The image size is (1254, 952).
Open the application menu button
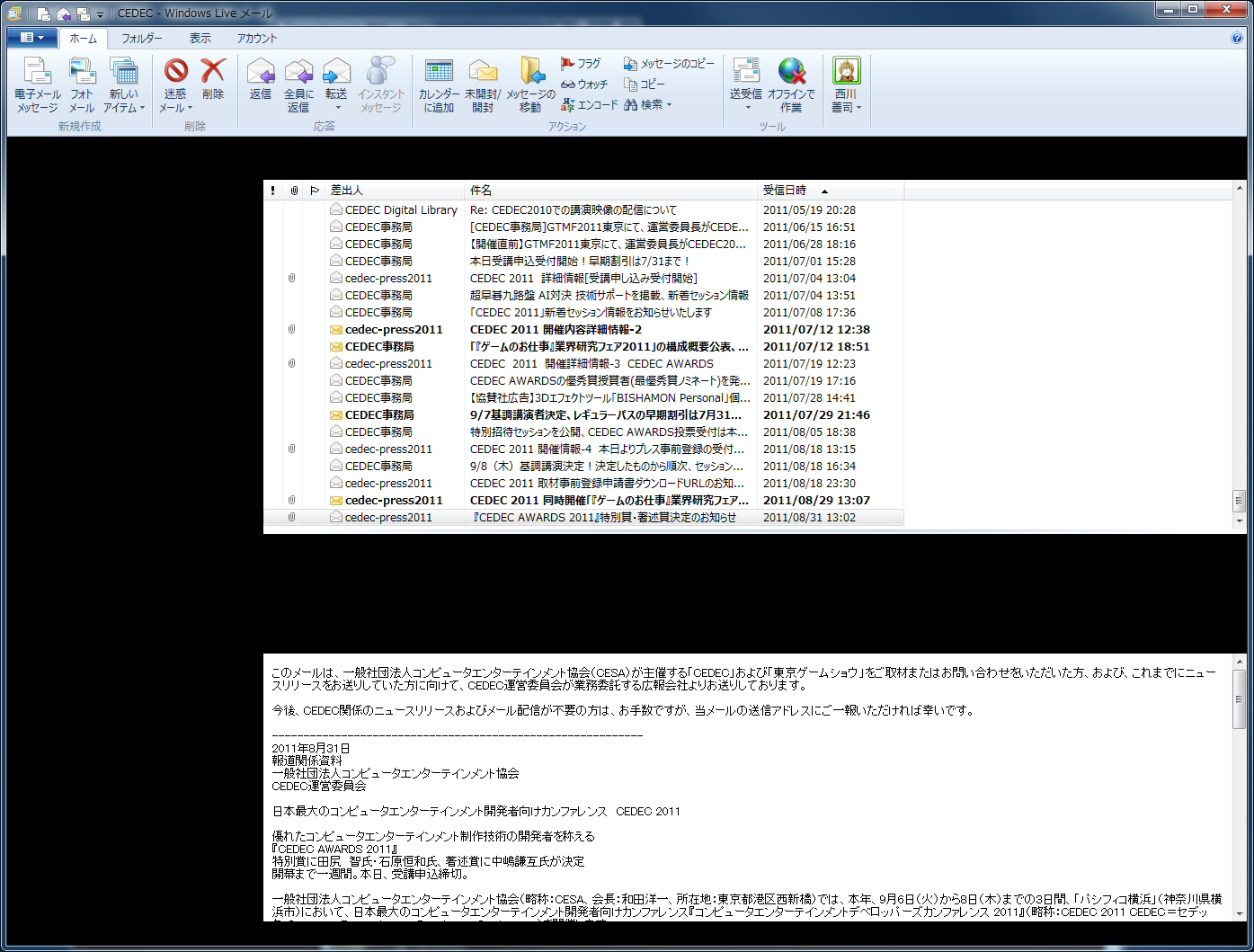click(x=32, y=38)
